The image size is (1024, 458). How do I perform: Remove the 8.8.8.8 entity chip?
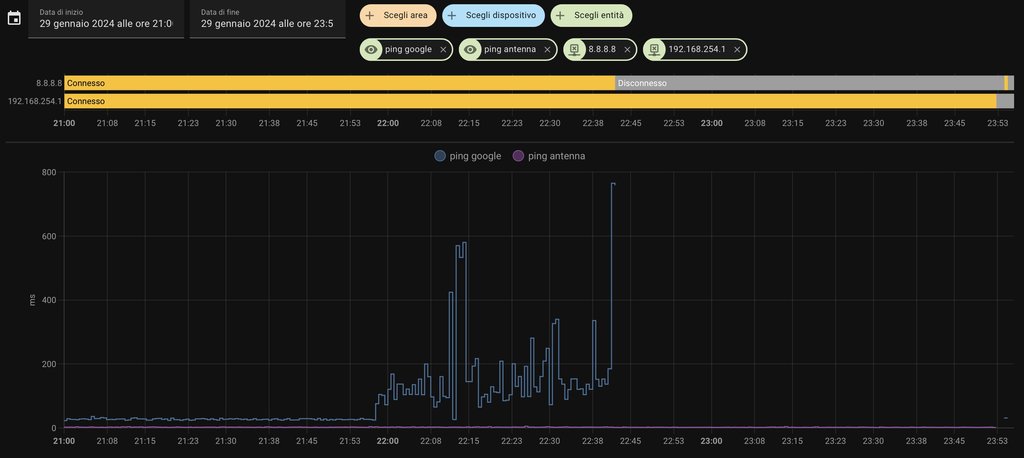point(627,49)
